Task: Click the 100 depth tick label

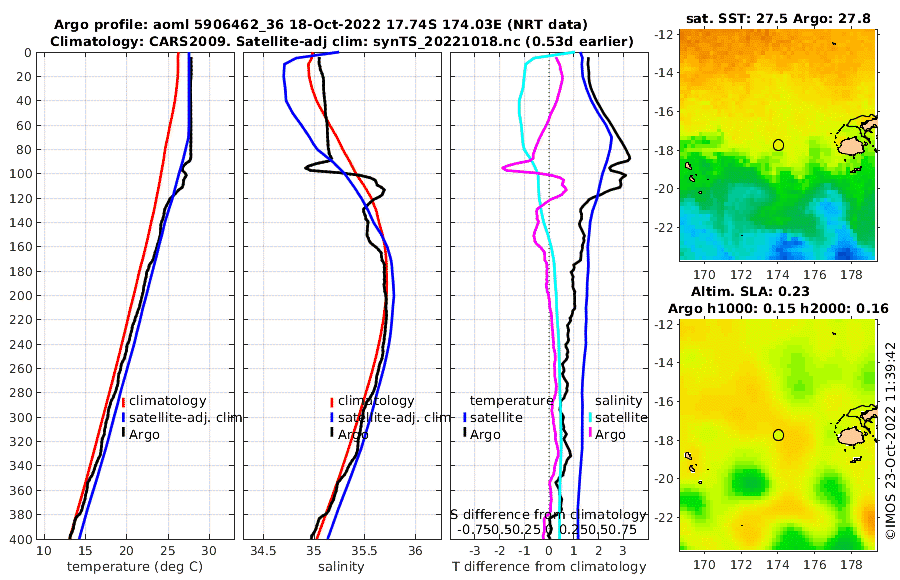Action: [21, 174]
